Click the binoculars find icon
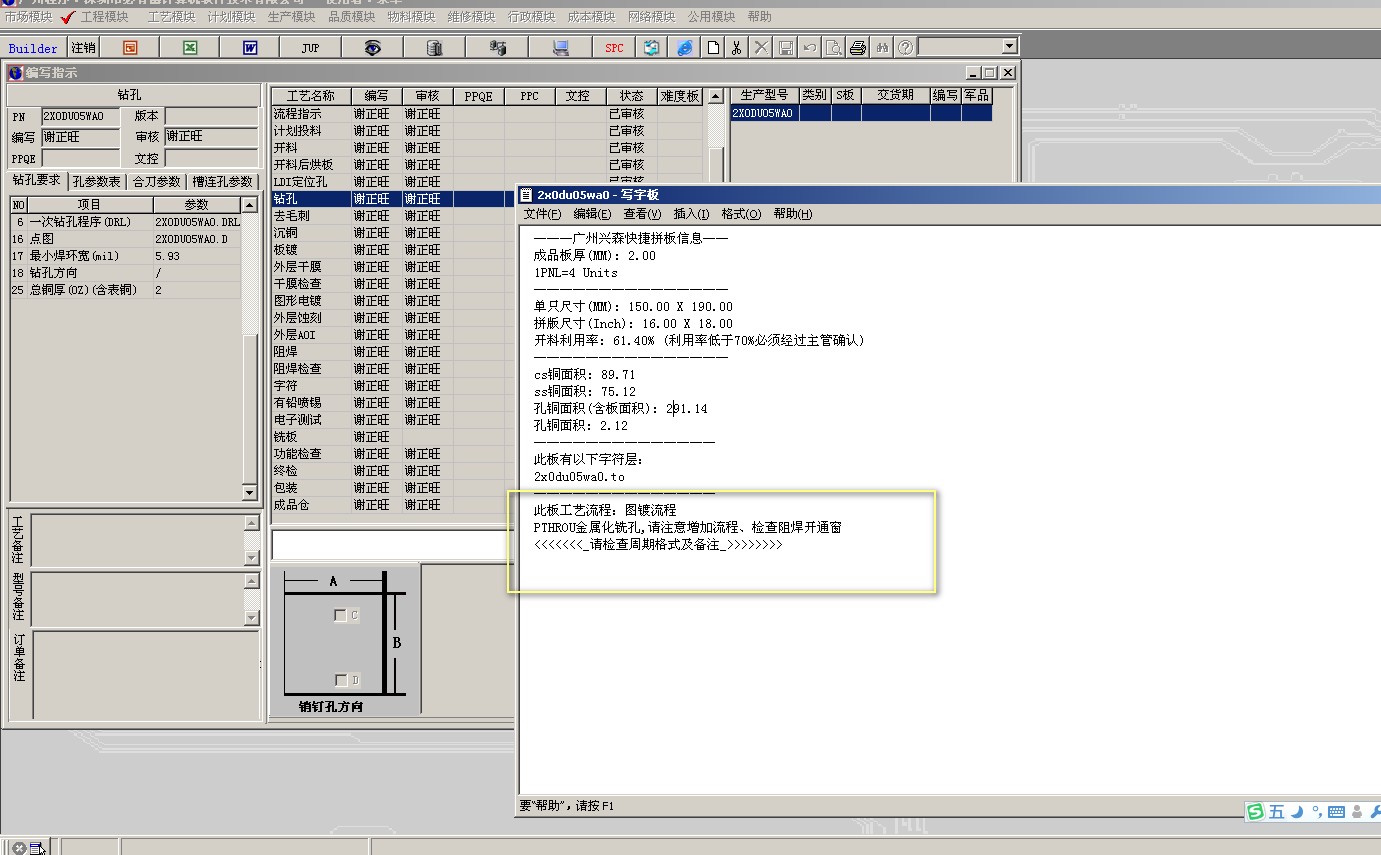Viewport: 1381px width, 855px height. tap(882, 47)
